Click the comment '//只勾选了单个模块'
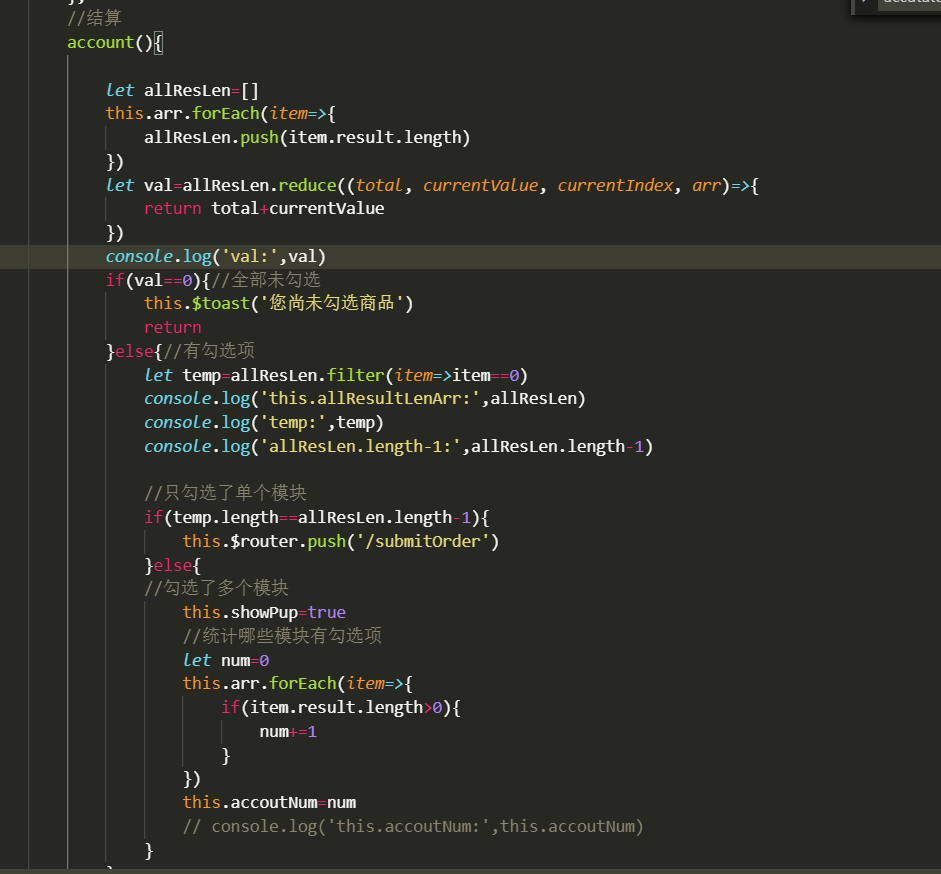The image size is (941, 874). point(226,493)
